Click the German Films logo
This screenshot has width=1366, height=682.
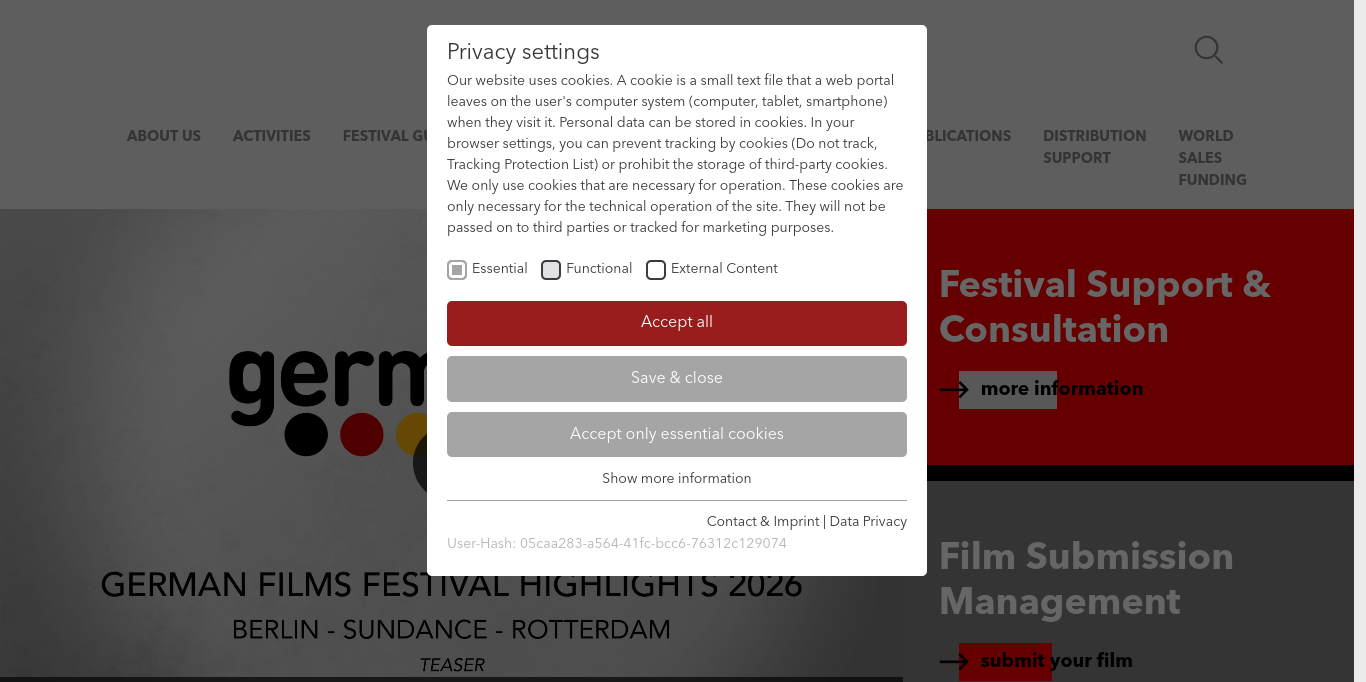tap(328, 402)
